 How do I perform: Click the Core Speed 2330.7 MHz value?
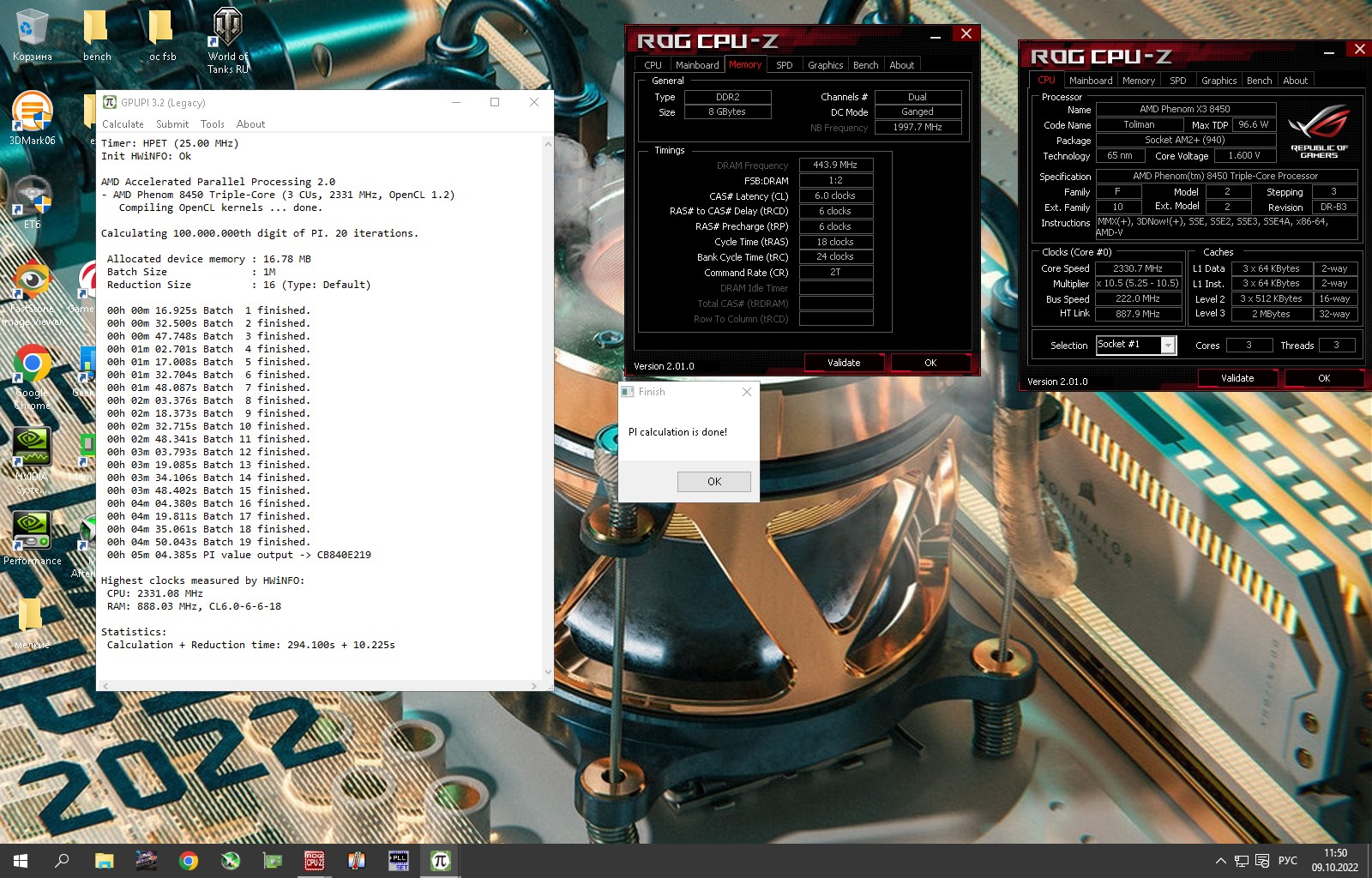[1137, 268]
